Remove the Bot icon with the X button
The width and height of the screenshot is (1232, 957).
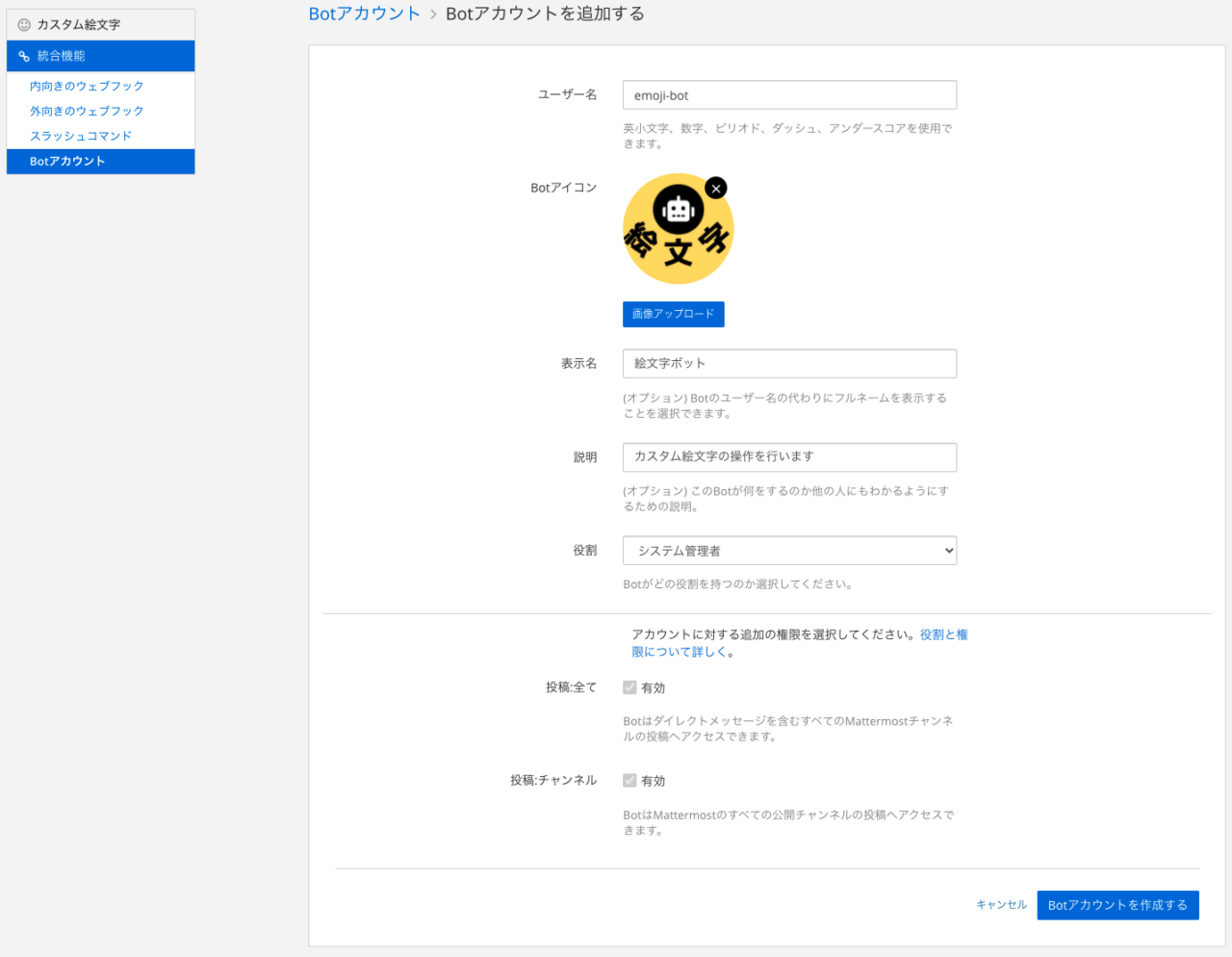pos(715,189)
